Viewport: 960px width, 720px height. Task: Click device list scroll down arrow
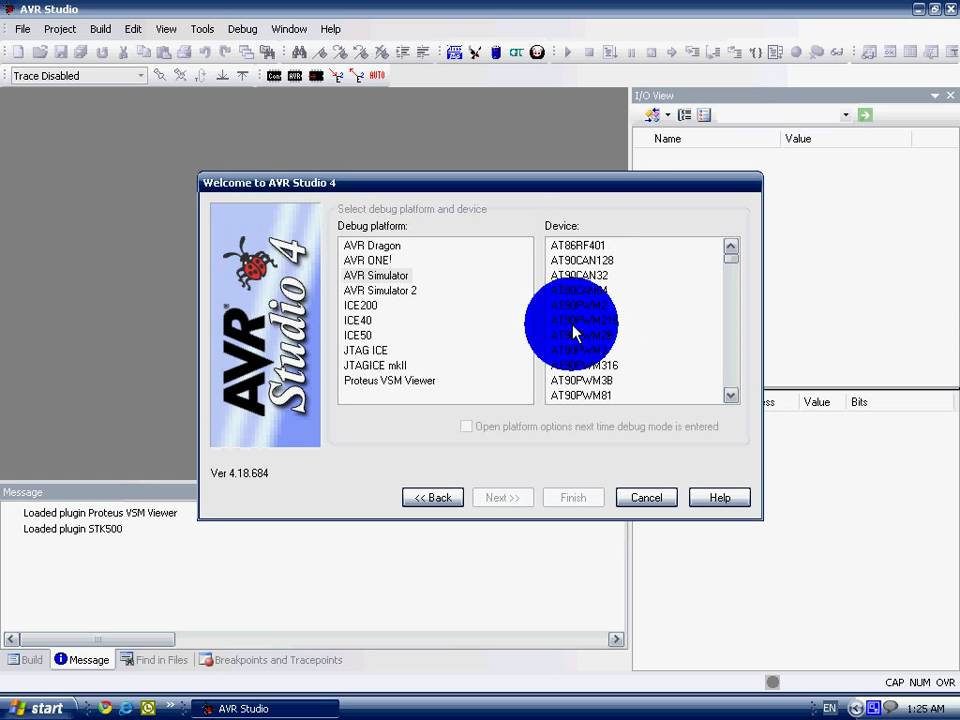(731, 395)
